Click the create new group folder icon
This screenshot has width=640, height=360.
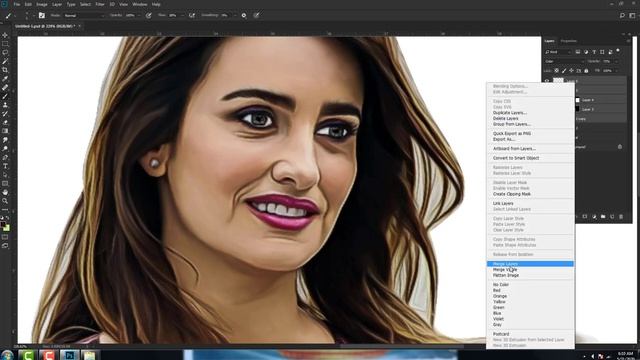pos(603,217)
